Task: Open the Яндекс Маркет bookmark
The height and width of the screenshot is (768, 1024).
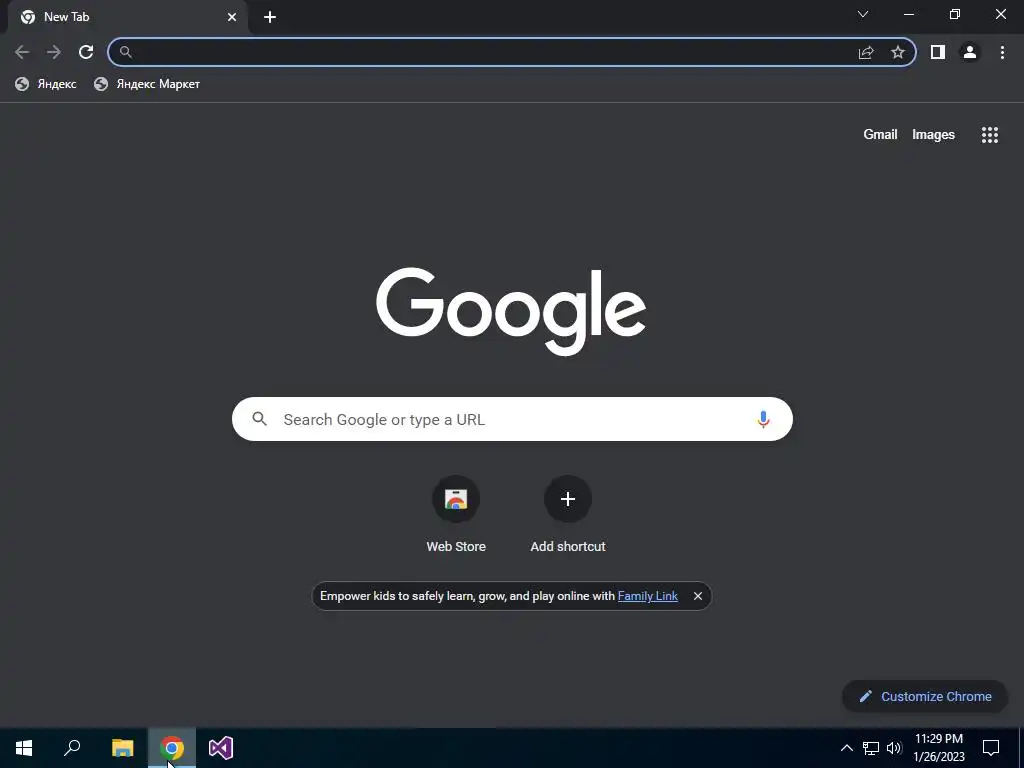Action: click(x=147, y=84)
